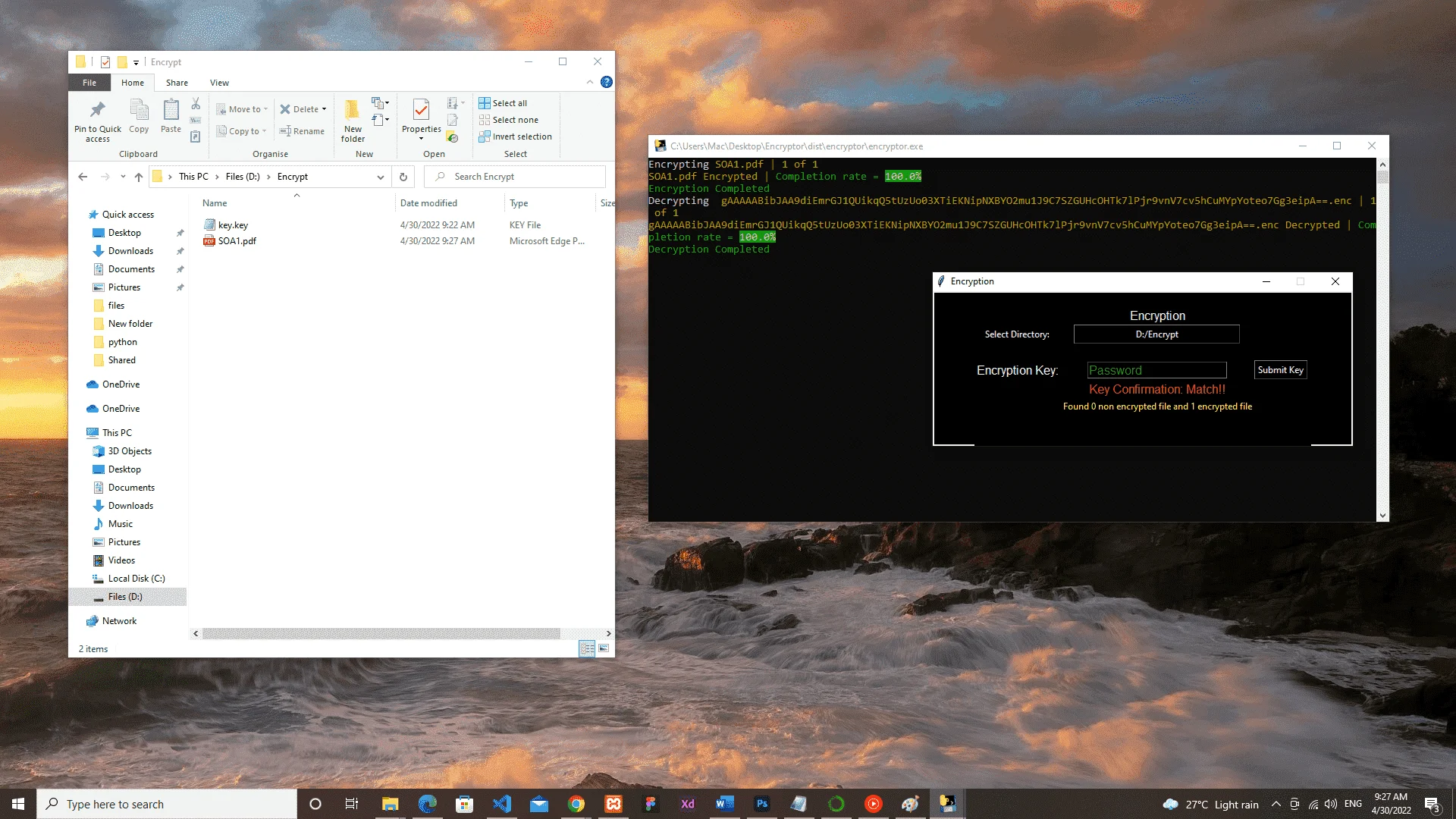Sort by the Date modified column header
The image size is (1456, 819).
(449, 203)
